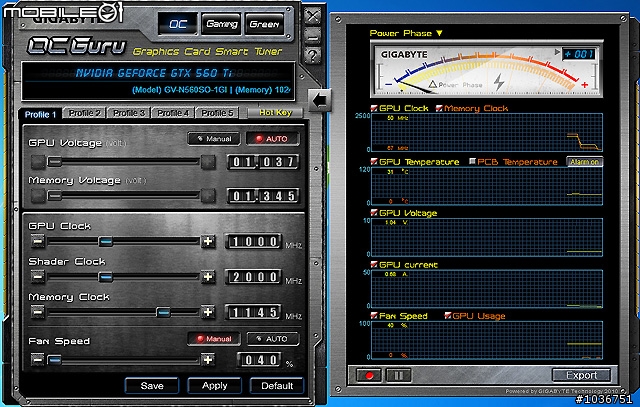This screenshot has width=640, height=407.
Task: Increase Memory Clock with plus button
Action: pos(208,312)
